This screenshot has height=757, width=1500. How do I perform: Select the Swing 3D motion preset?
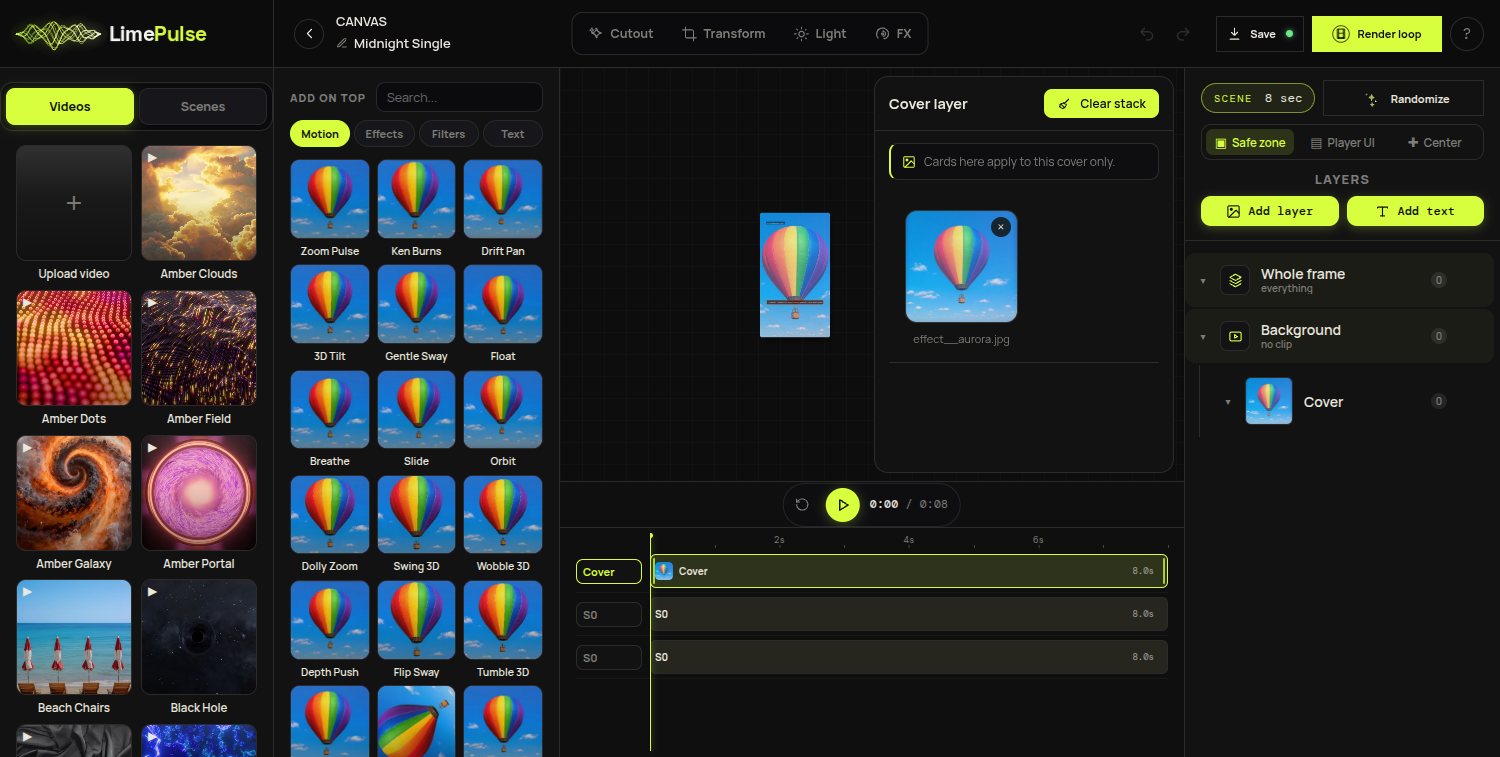pyautogui.click(x=416, y=515)
